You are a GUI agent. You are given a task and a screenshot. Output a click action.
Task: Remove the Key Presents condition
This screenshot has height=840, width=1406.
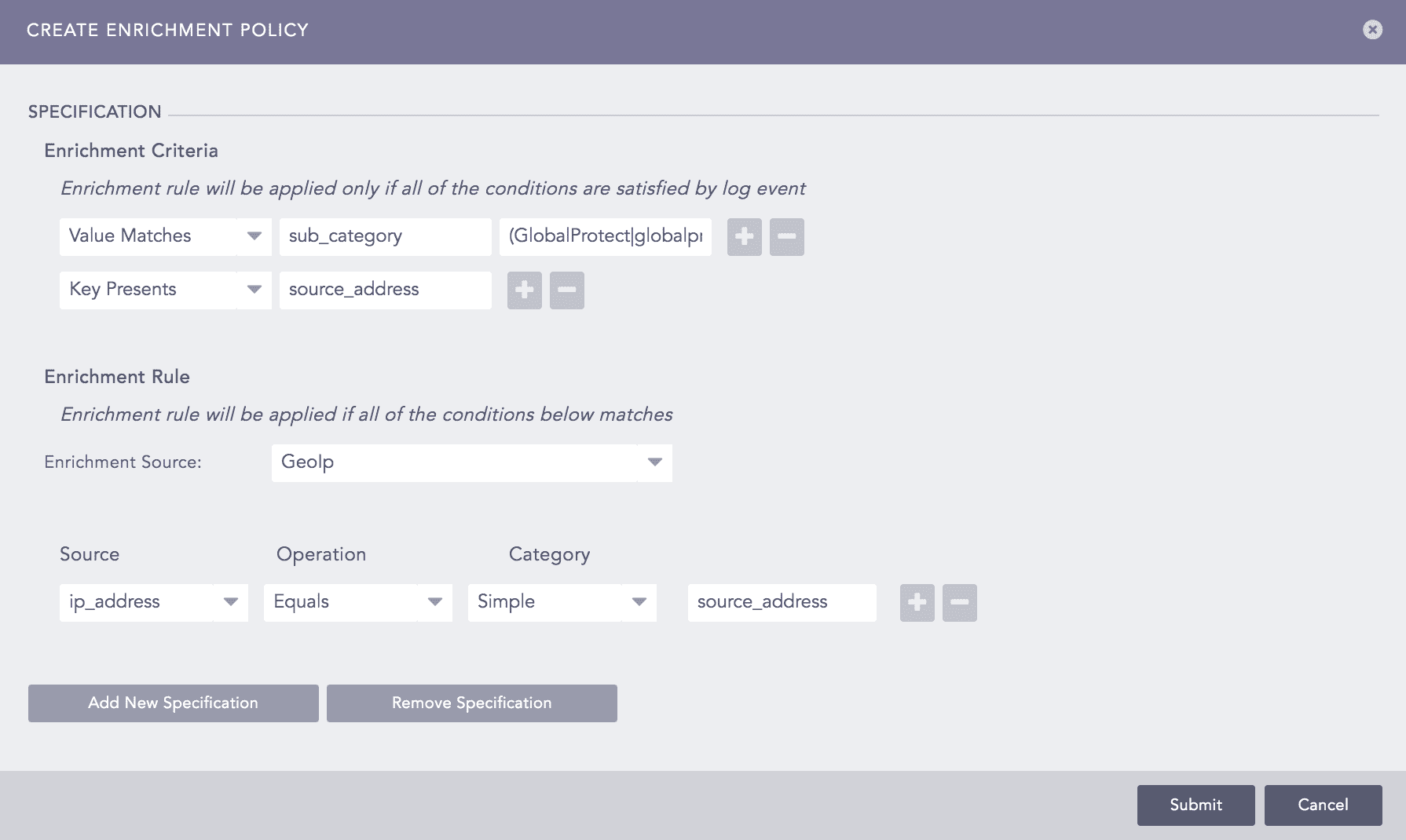point(566,290)
